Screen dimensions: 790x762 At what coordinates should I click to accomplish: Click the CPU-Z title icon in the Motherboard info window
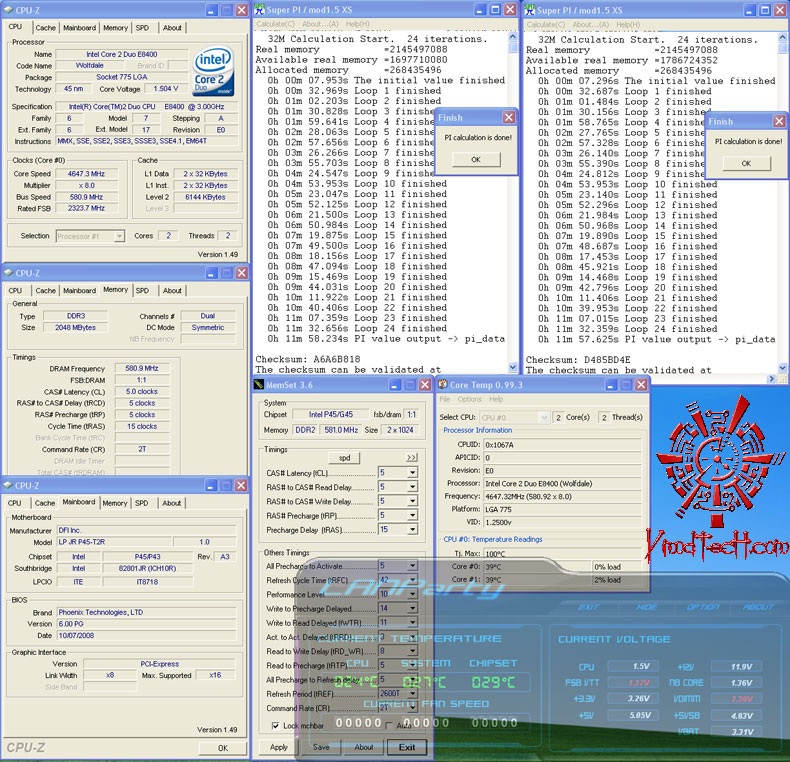coord(9,485)
